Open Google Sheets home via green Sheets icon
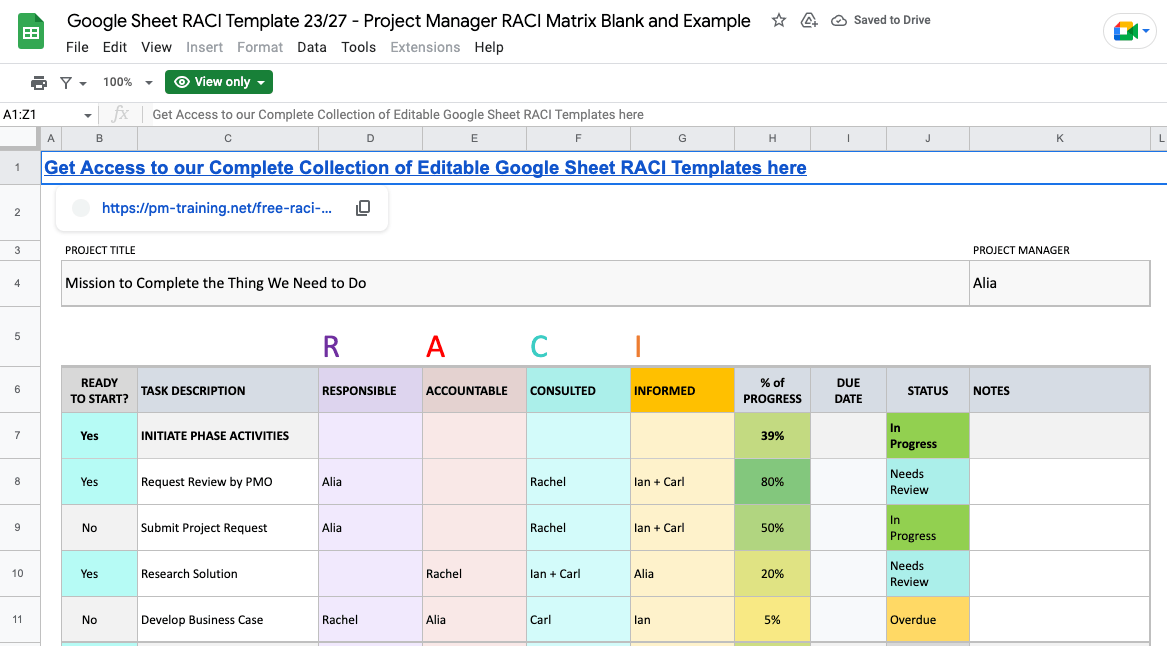This screenshot has width=1167, height=646. [x=30, y=31]
